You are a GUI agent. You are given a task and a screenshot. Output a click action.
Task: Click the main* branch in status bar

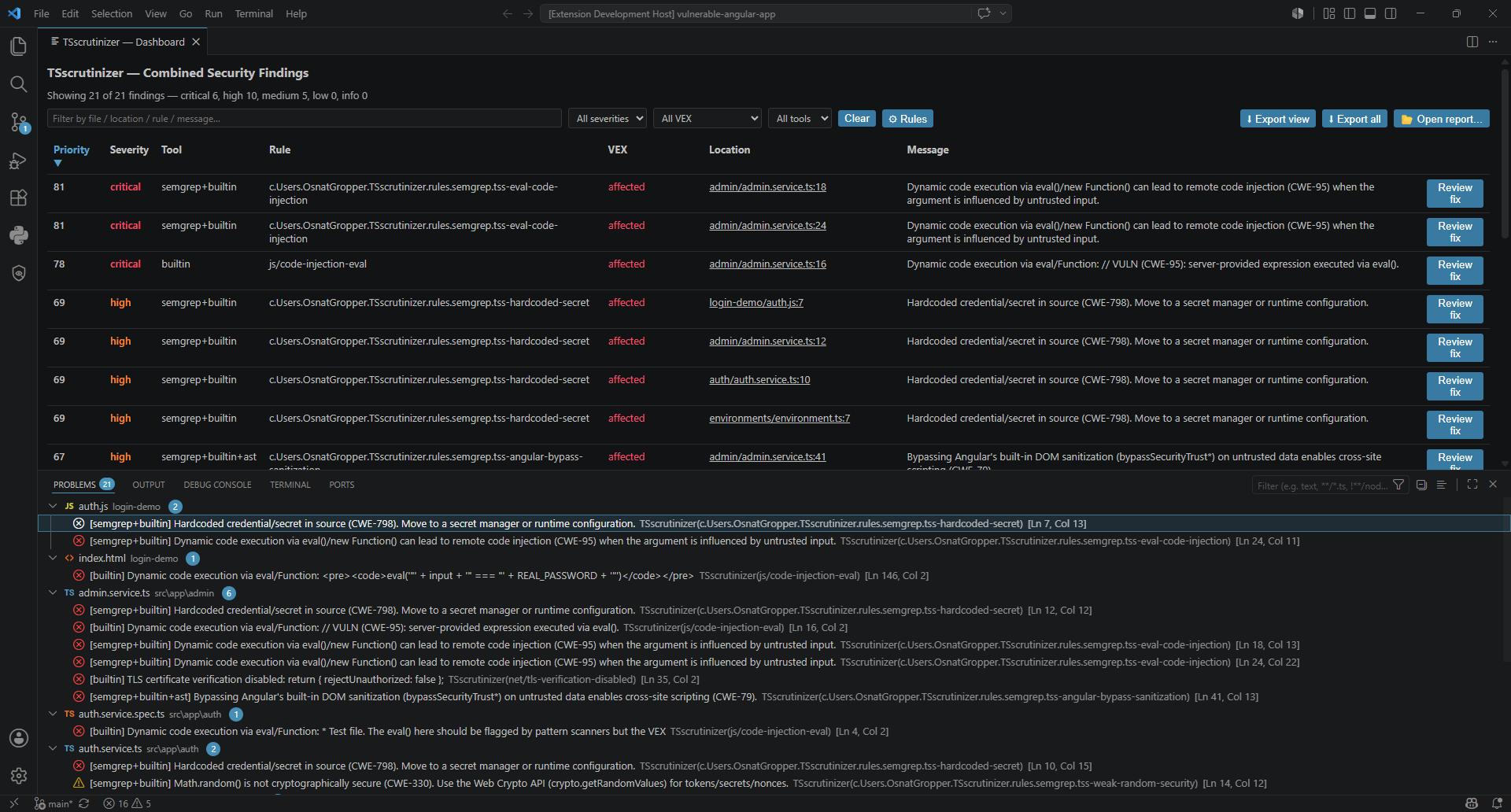coord(54,803)
